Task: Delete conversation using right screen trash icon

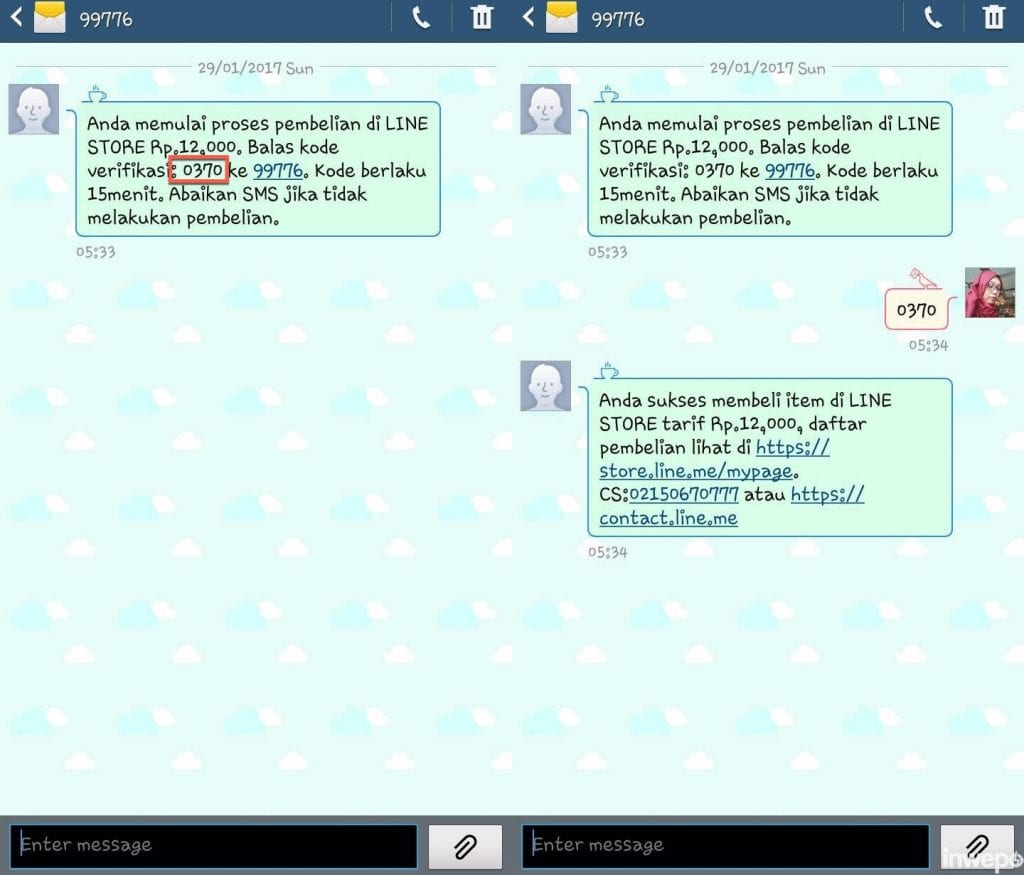Action: (993, 17)
